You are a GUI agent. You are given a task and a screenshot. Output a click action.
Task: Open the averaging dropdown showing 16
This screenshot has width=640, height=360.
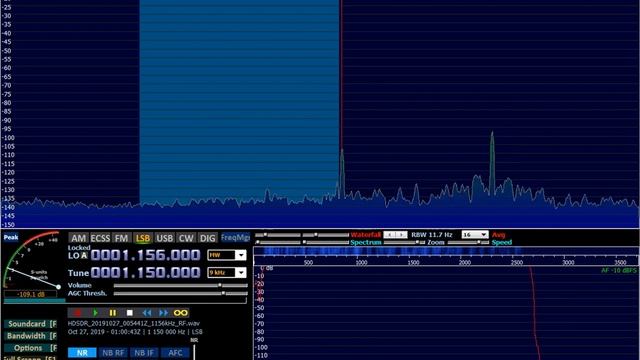click(x=475, y=235)
